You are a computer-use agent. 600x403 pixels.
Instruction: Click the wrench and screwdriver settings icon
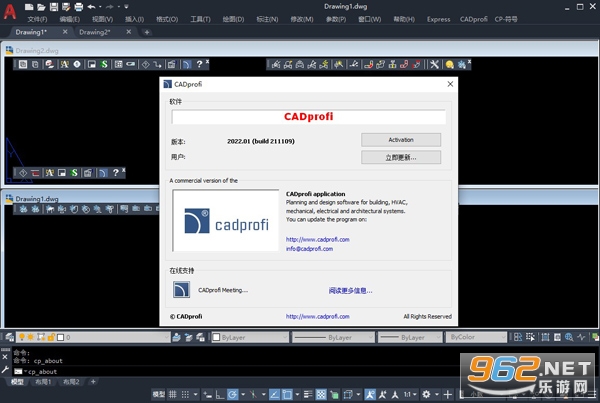pyautogui.click(x=434, y=64)
